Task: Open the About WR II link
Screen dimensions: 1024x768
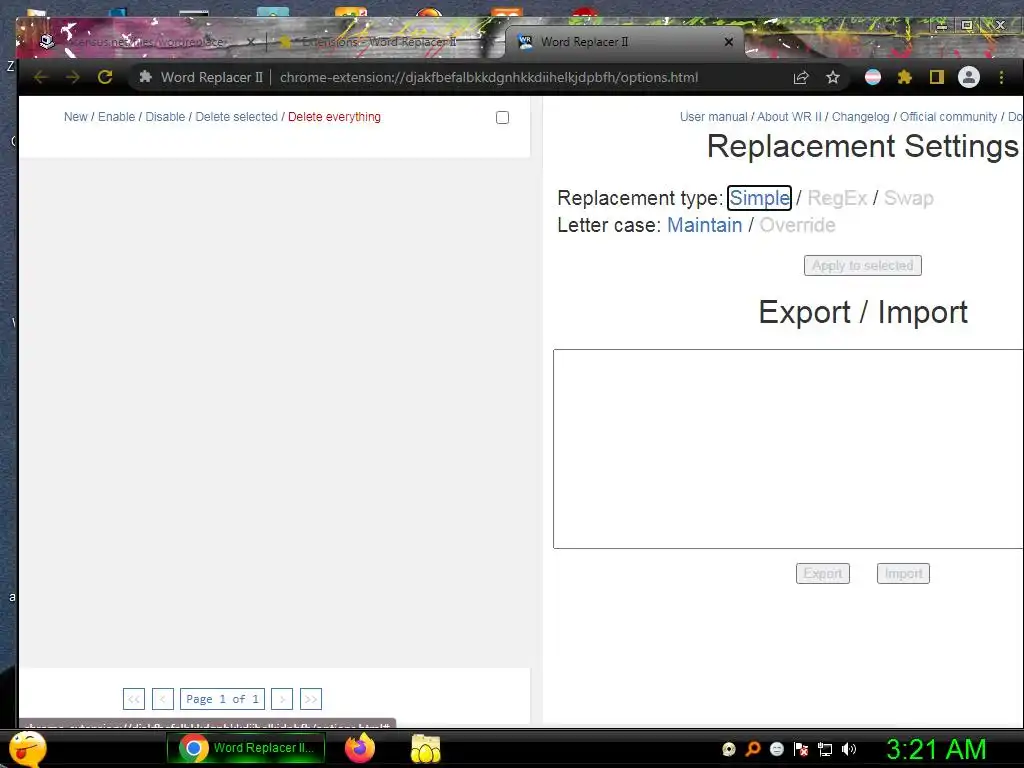Action: 789,117
